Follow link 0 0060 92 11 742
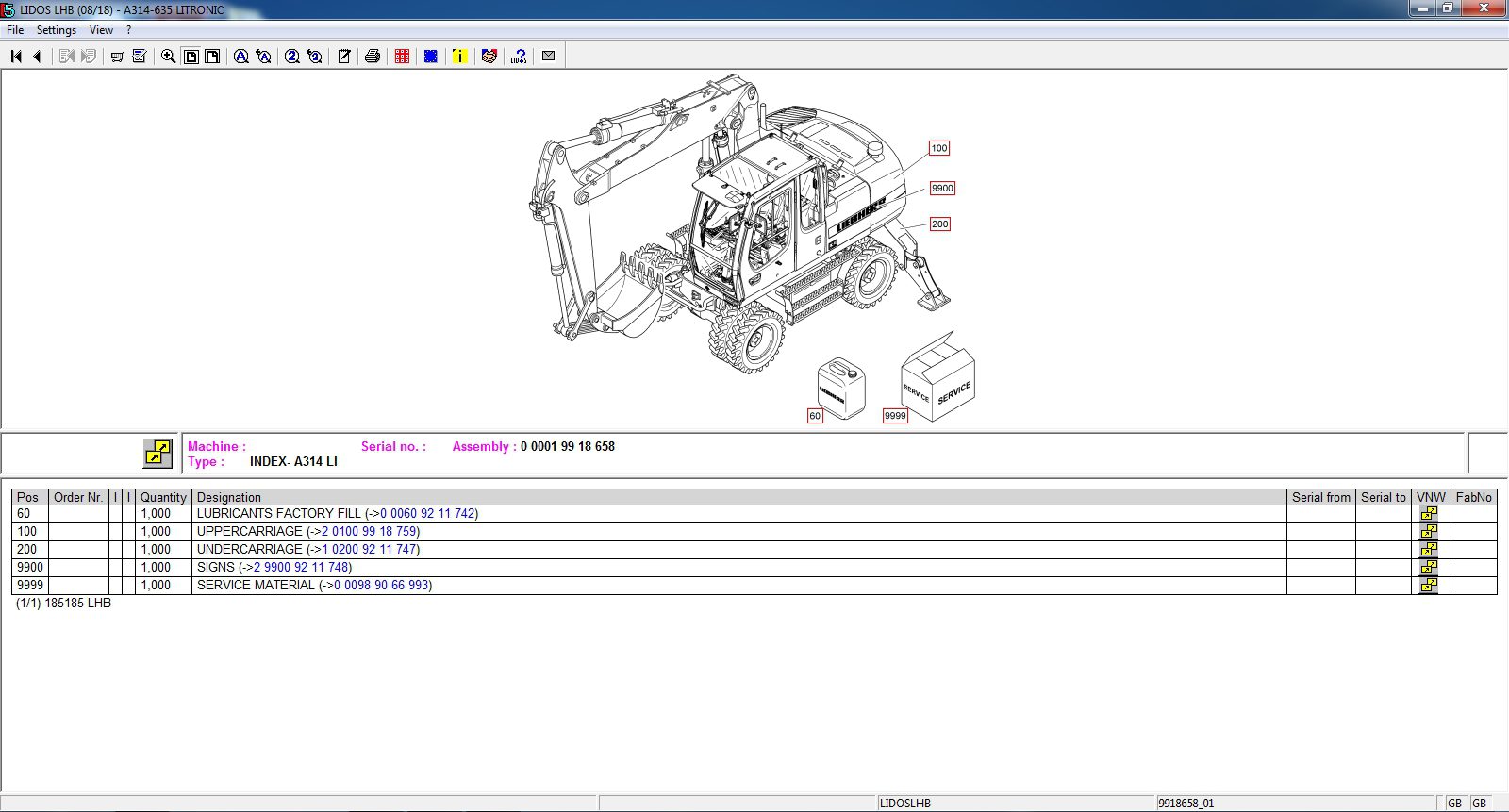This screenshot has width=1509, height=812. [x=427, y=514]
